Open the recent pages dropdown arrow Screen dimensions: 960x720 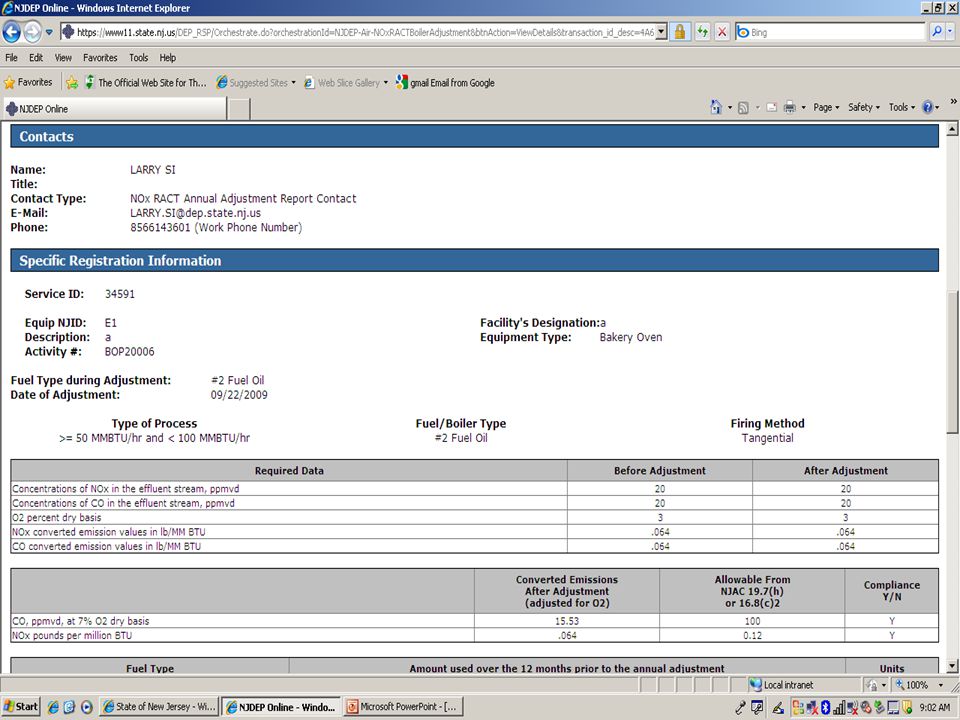tap(49, 32)
